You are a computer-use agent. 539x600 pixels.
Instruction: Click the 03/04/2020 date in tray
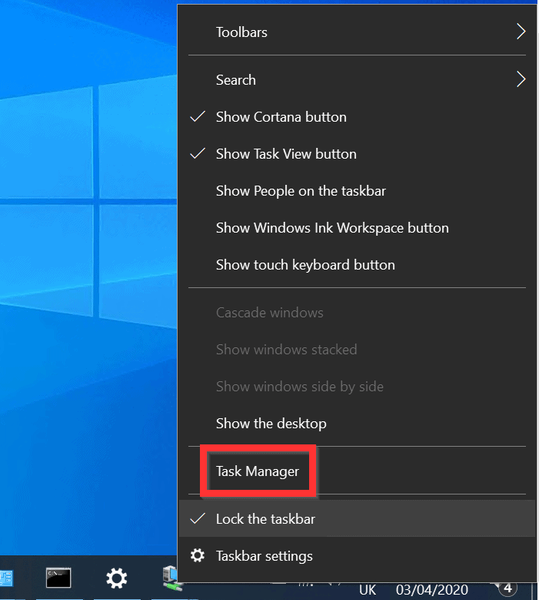432,590
